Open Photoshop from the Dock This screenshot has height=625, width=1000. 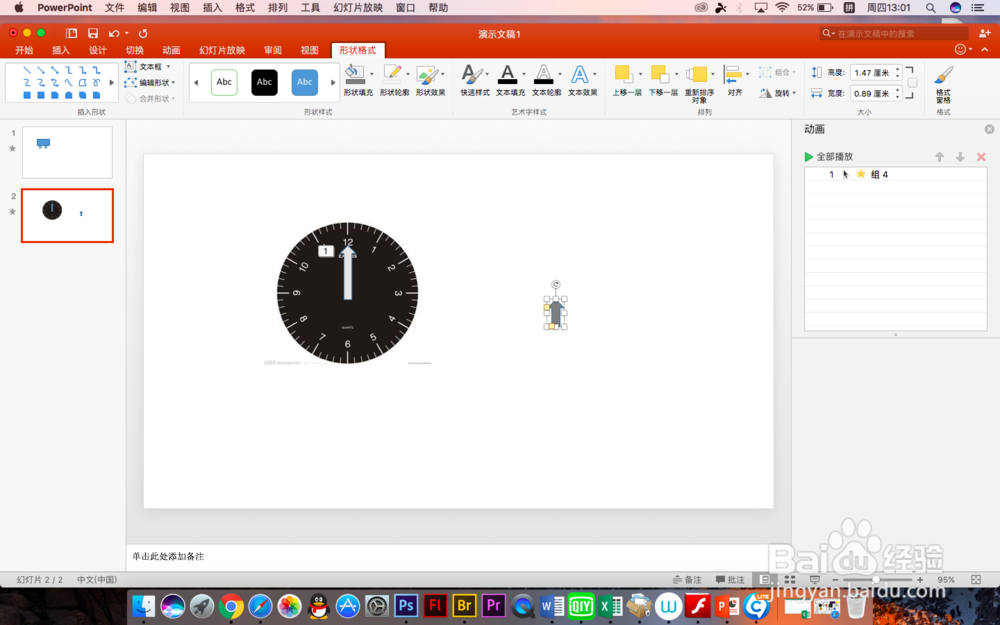406,605
